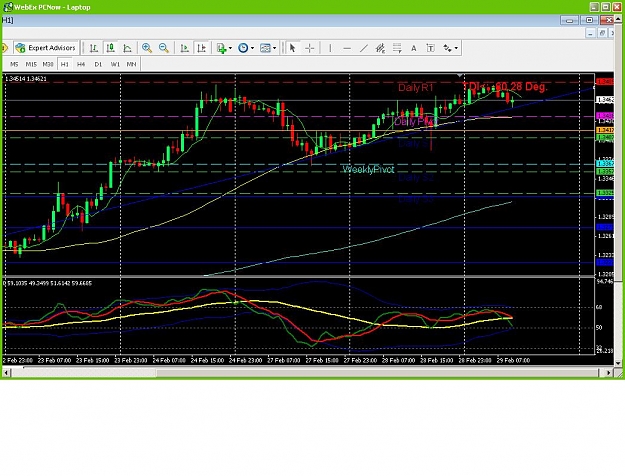
Task: Open the indicators dropdown arrow
Action: coord(230,48)
